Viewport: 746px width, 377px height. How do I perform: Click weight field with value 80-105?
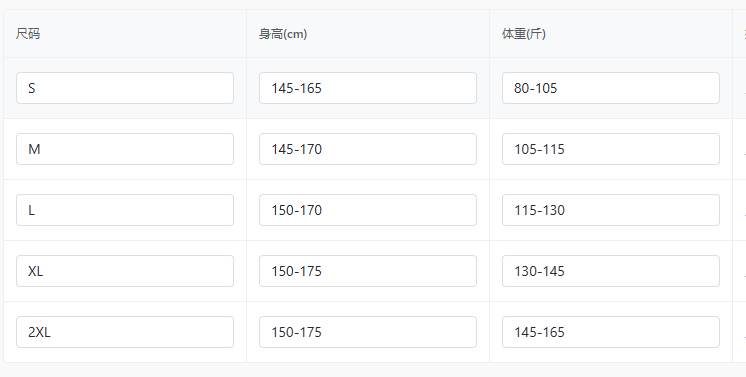611,88
